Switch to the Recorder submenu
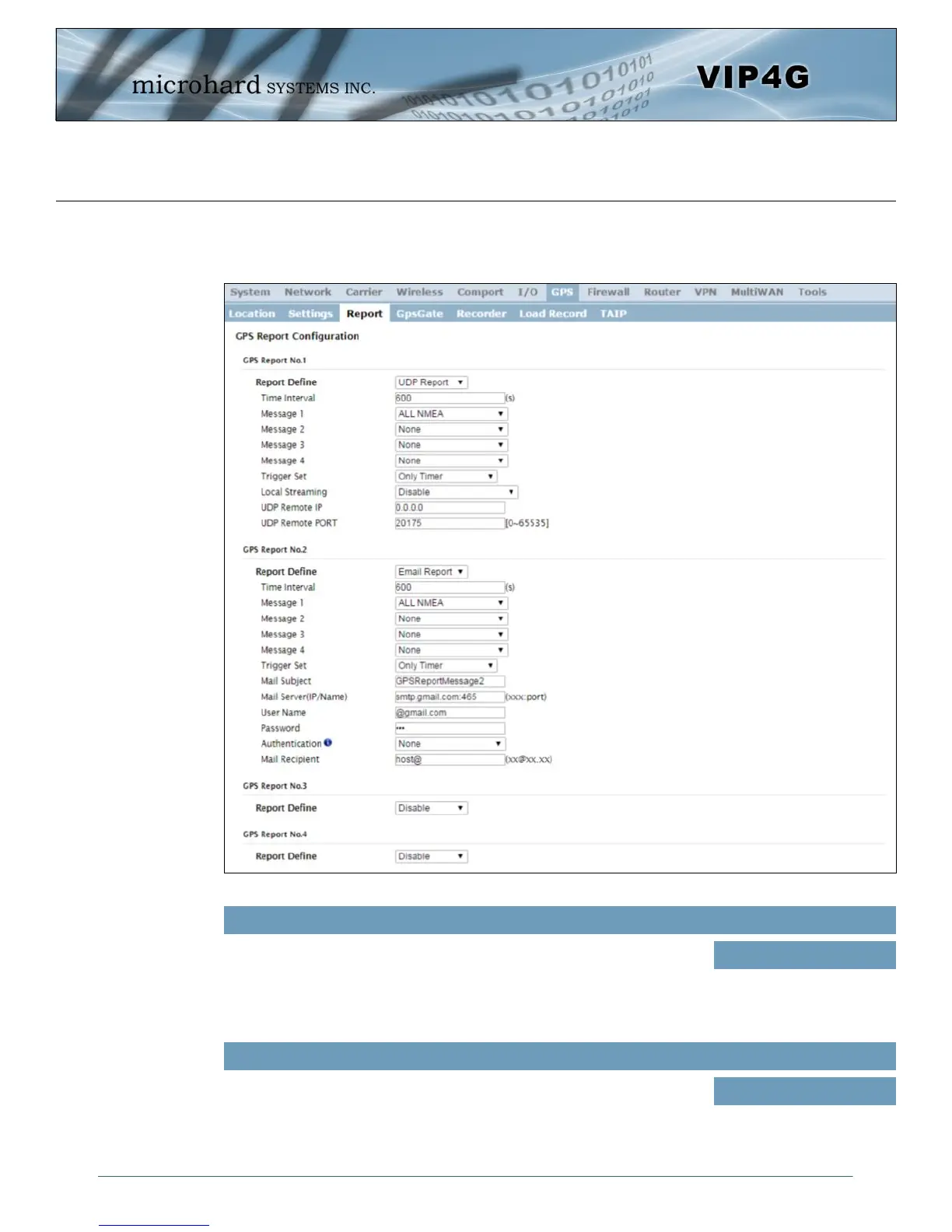This screenshot has height=1232, width=952. coord(481,313)
